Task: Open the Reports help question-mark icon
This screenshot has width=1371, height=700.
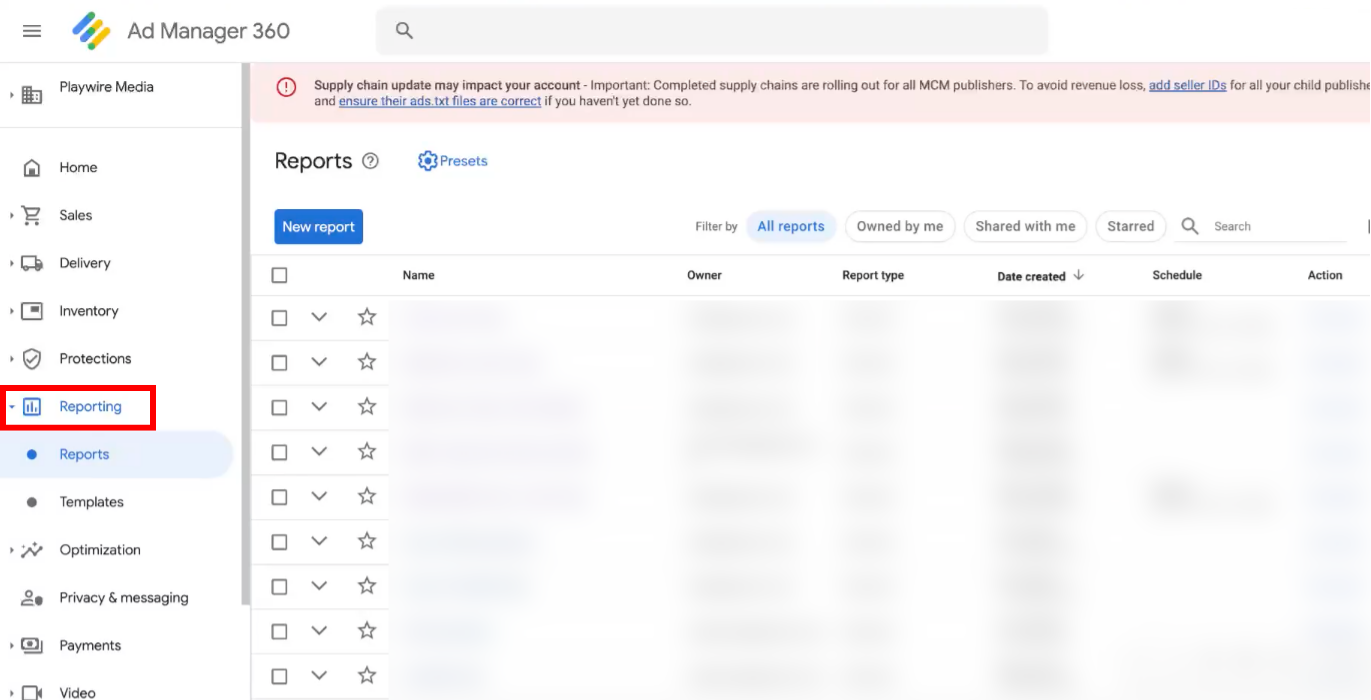Action: 370,161
